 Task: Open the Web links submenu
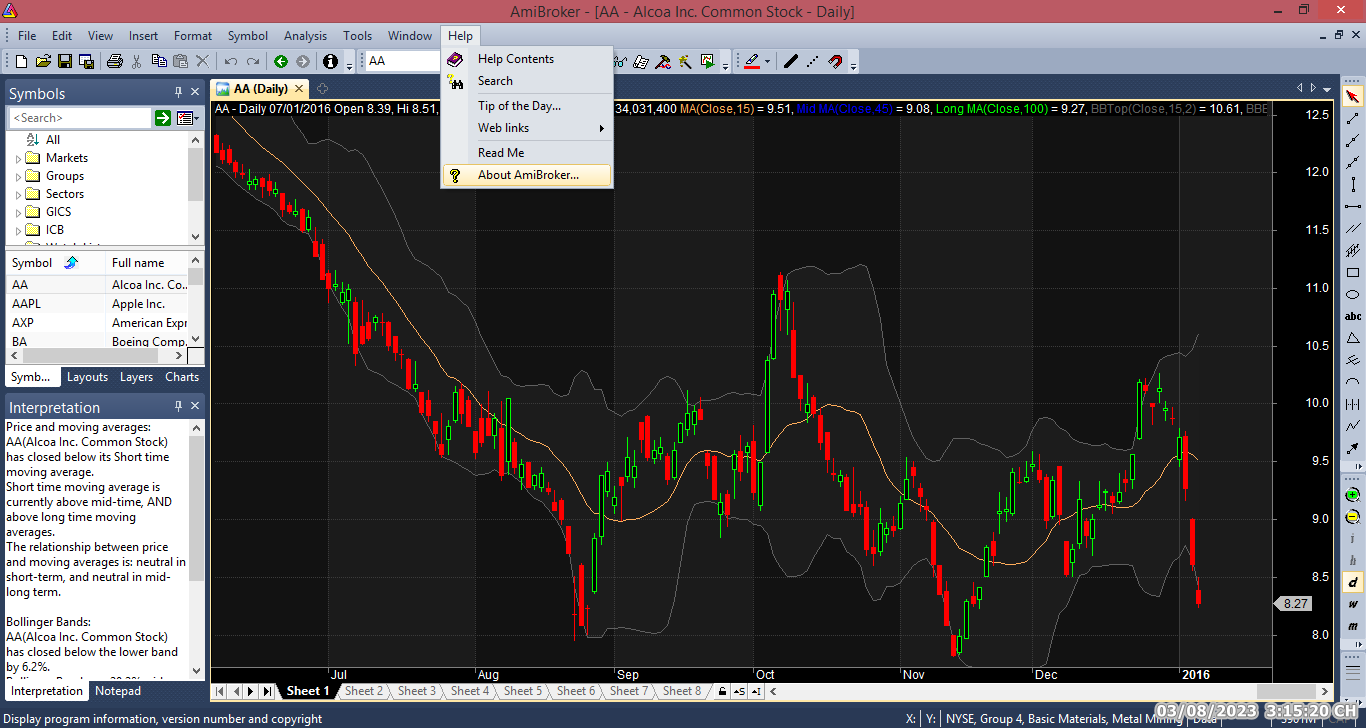coord(527,128)
